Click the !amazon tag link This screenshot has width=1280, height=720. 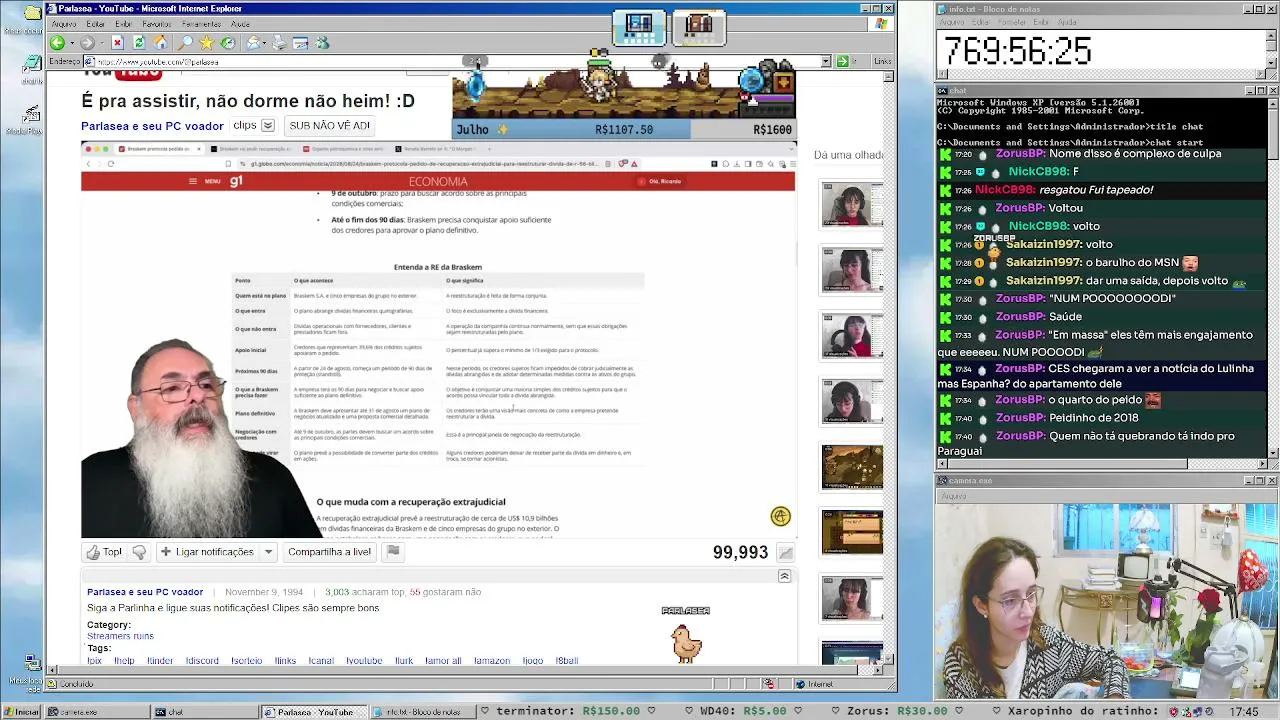491,661
